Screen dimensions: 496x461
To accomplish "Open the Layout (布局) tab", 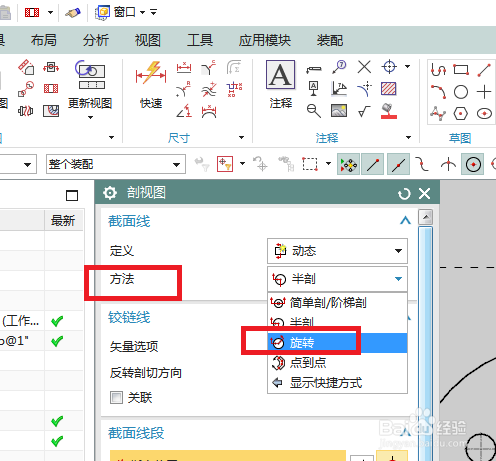I will point(44,40).
